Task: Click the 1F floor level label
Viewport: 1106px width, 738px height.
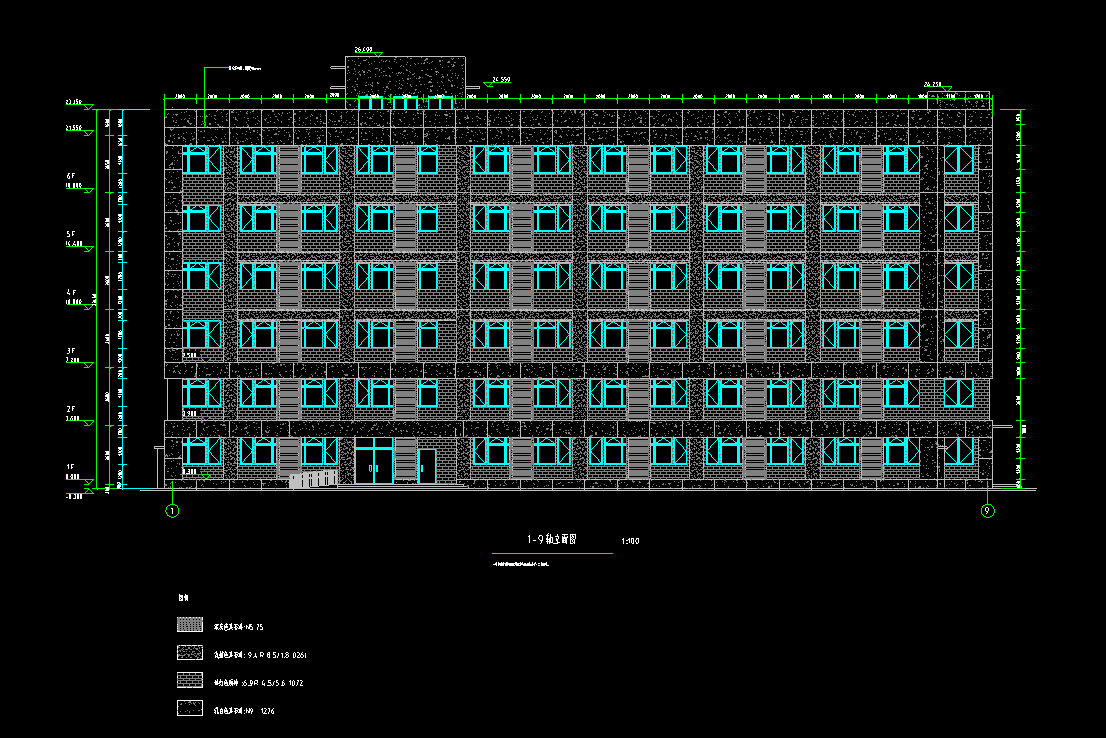Action: pos(72,467)
